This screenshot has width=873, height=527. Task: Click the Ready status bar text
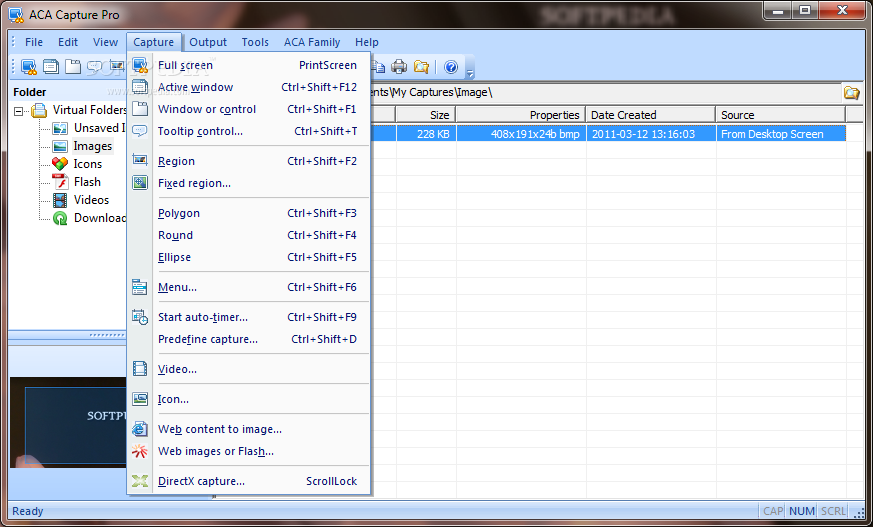(28, 511)
